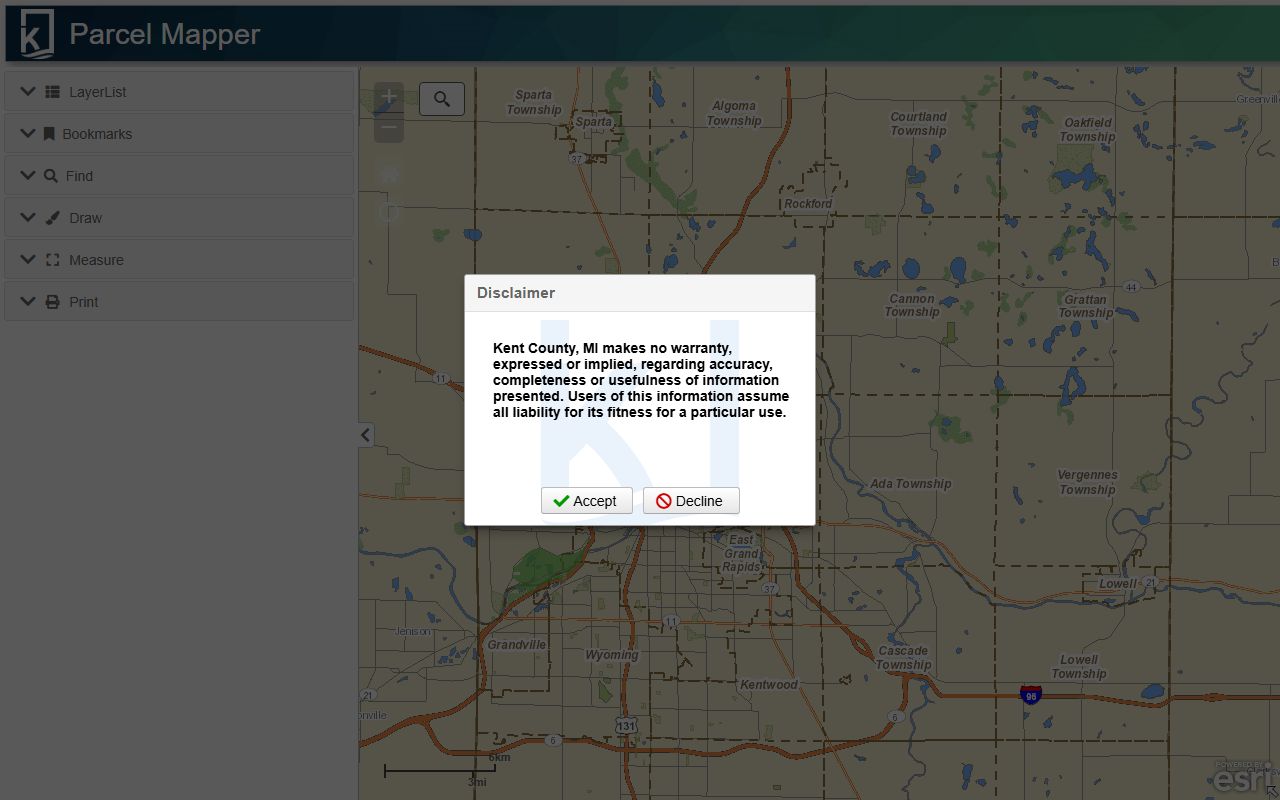Click the Cascade Township map label
The width and height of the screenshot is (1280, 800).
click(x=903, y=658)
